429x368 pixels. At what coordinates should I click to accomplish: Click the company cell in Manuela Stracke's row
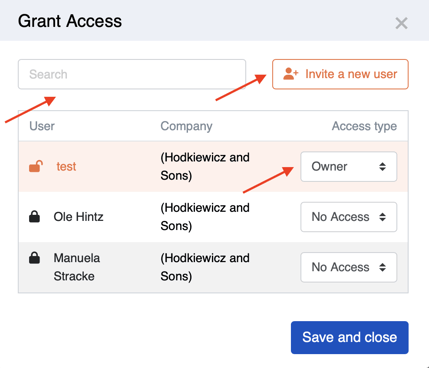205,267
